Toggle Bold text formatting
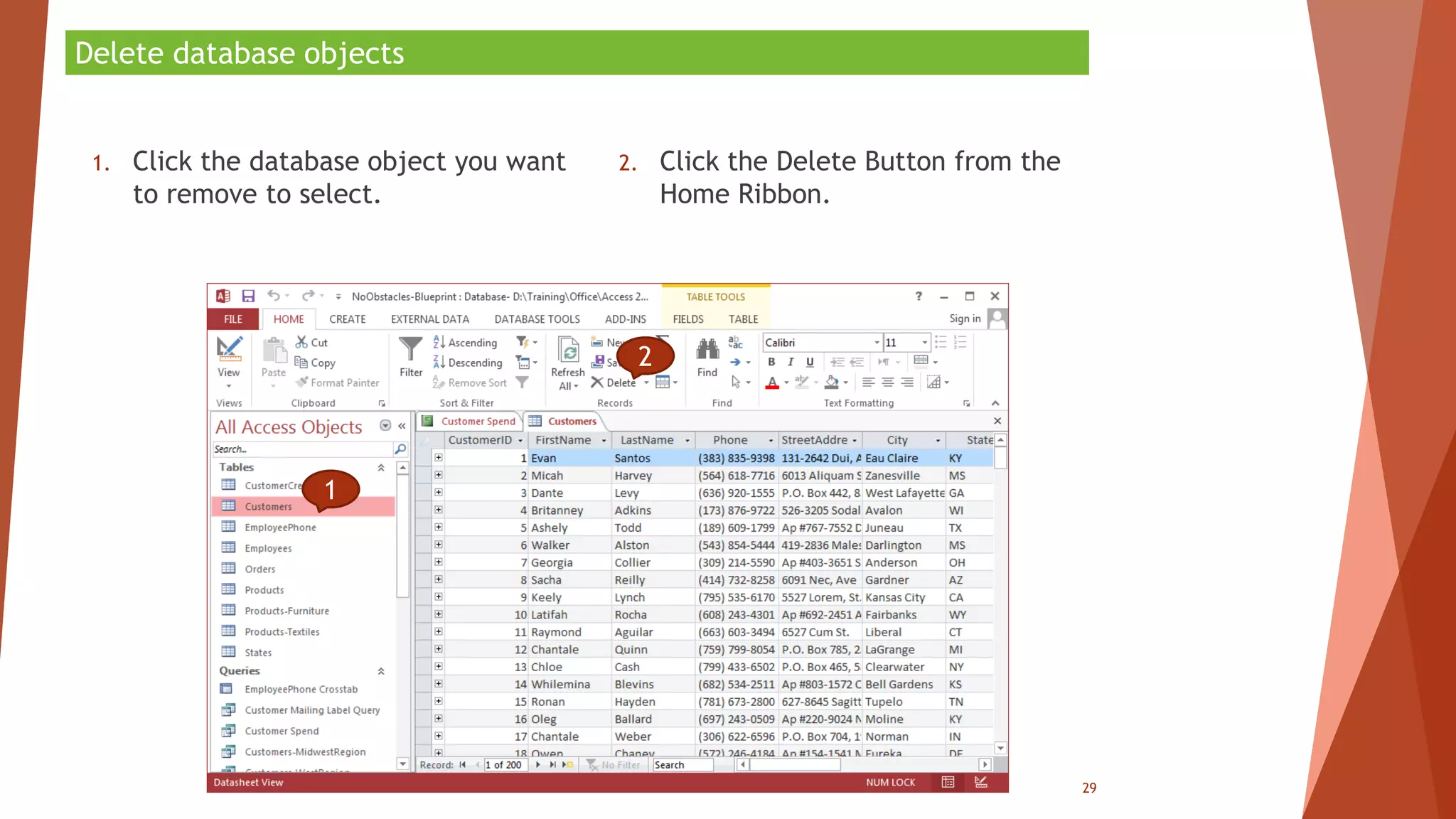The height and width of the screenshot is (819, 1456). pyautogui.click(x=771, y=362)
